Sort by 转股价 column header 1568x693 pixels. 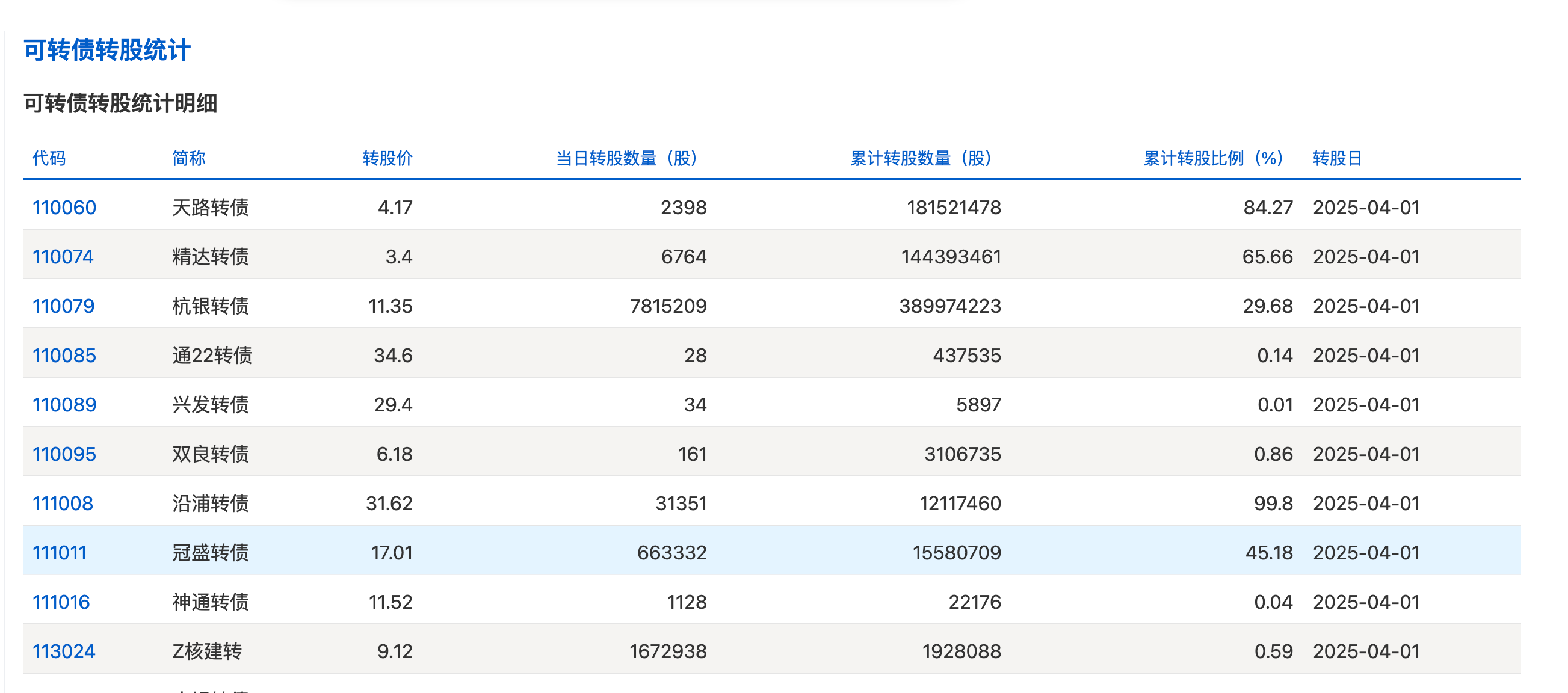pos(387,158)
